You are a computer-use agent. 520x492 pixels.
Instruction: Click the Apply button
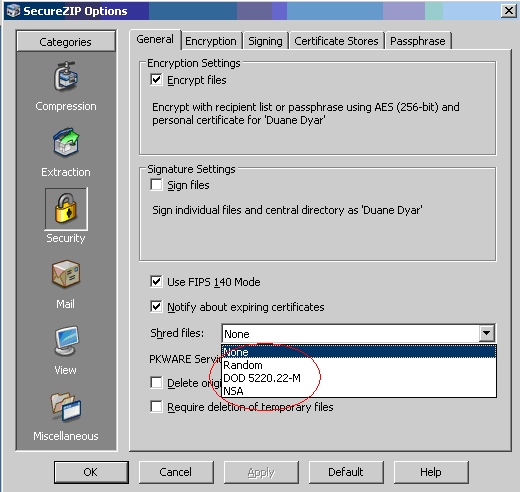point(261,472)
